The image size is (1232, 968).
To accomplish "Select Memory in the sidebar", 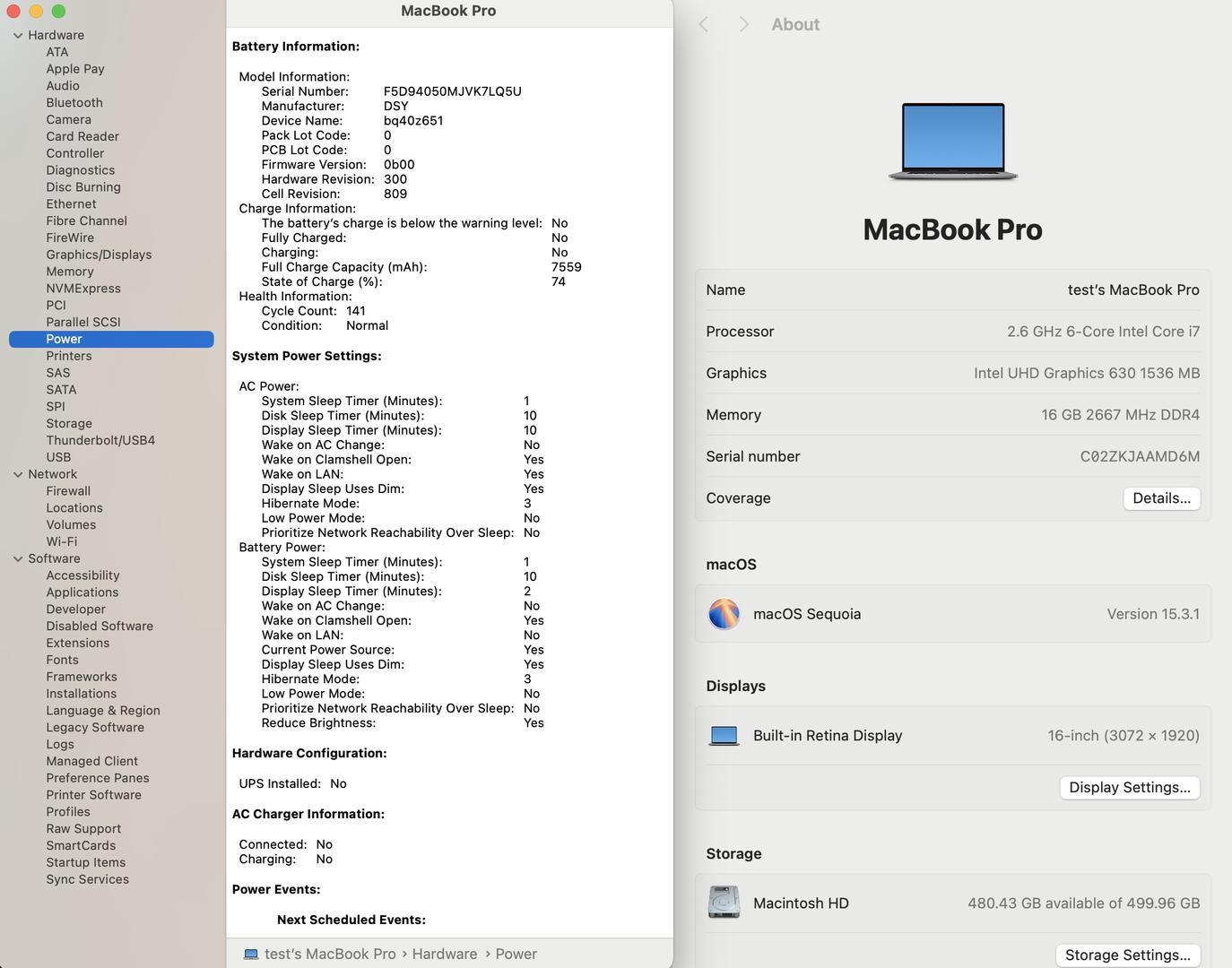I will pos(70,272).
